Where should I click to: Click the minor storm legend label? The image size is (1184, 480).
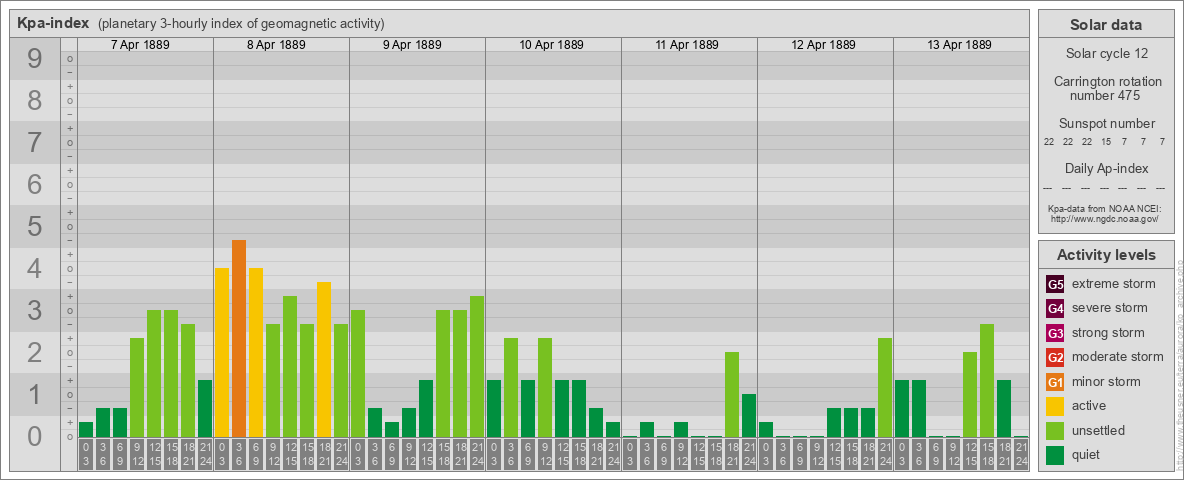tap(1106, 382)
